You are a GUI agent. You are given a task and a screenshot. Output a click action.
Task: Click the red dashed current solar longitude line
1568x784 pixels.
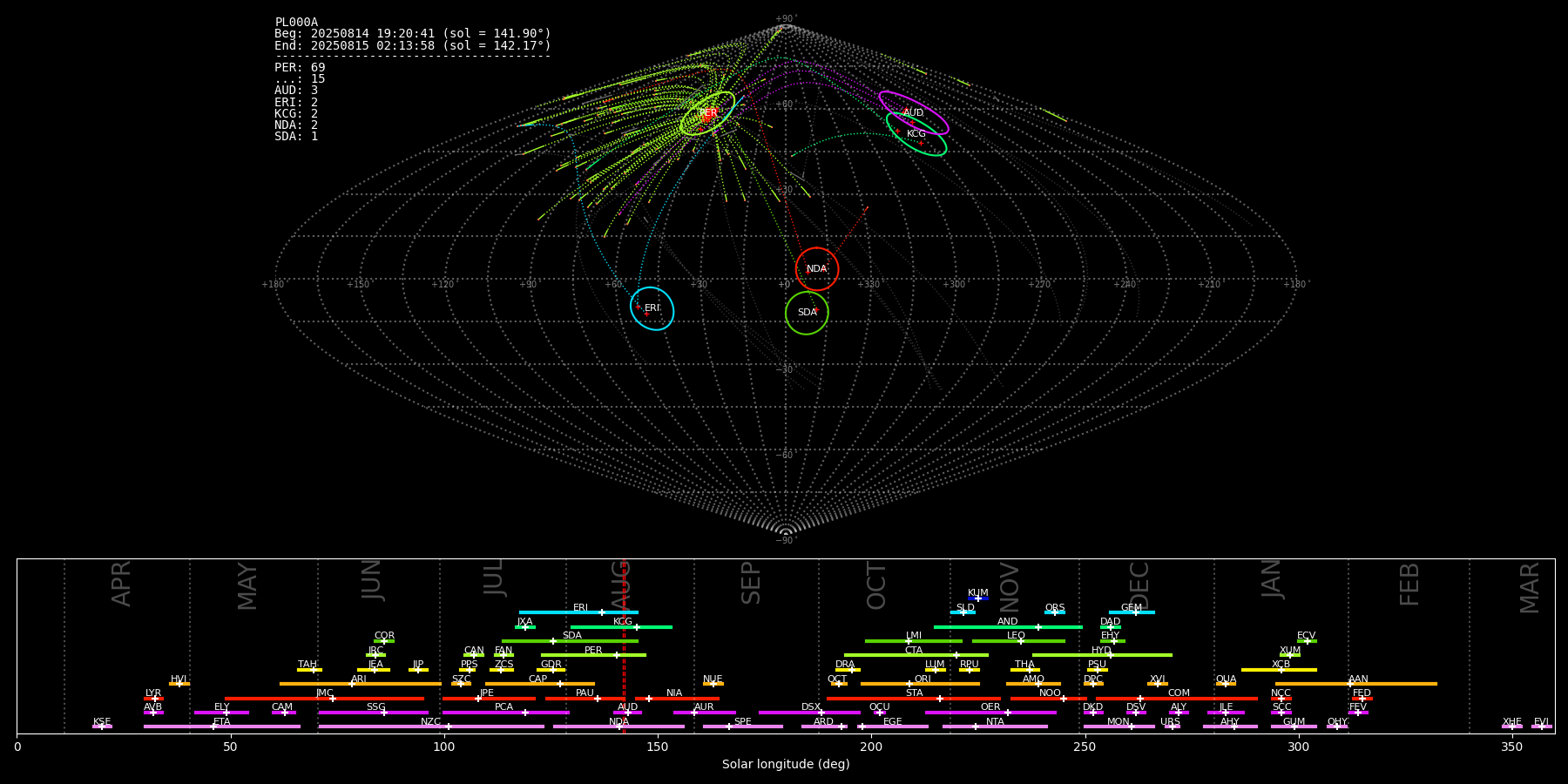click(624, 645)
